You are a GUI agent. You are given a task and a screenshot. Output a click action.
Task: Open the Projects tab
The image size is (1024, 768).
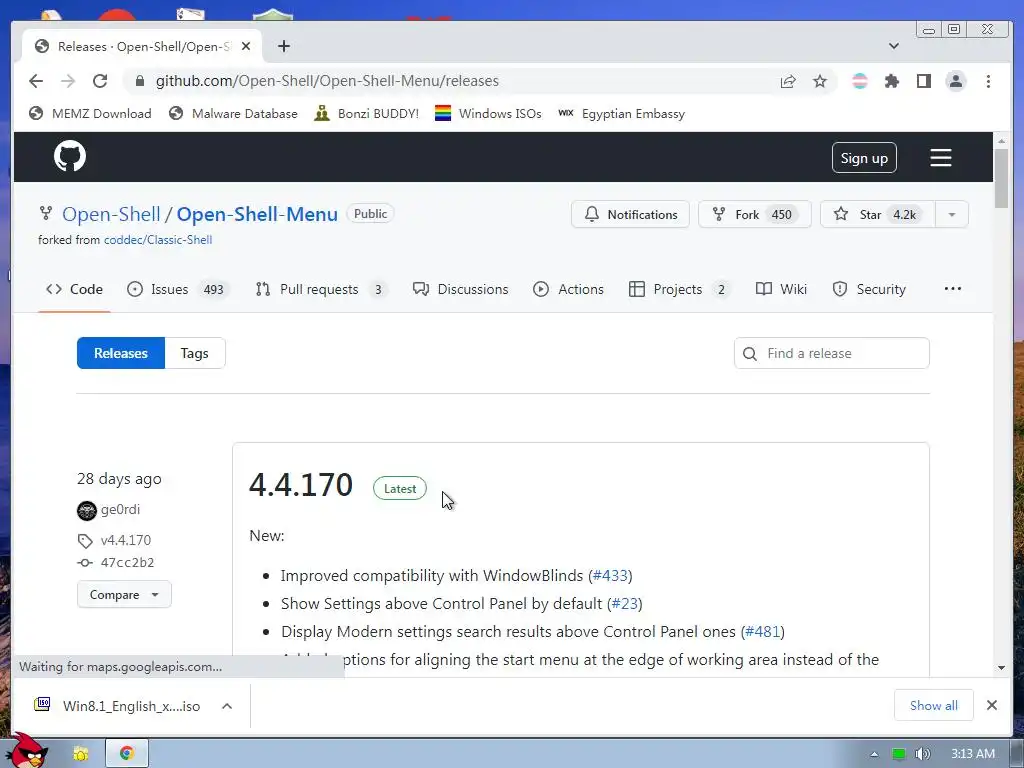[x=679, y=289]
